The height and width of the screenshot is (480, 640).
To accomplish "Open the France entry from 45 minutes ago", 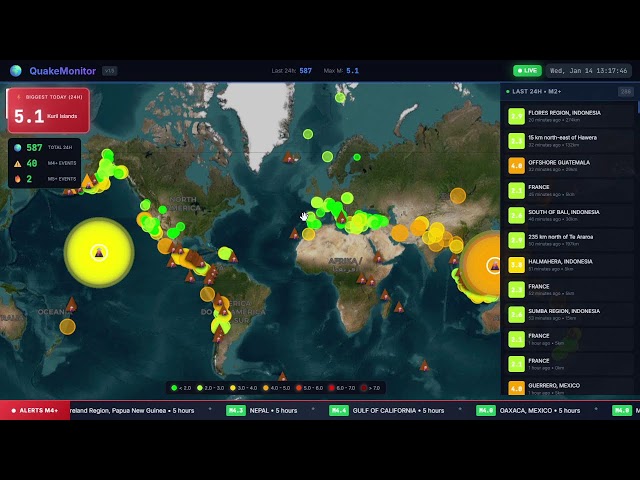I will (568, 191).
